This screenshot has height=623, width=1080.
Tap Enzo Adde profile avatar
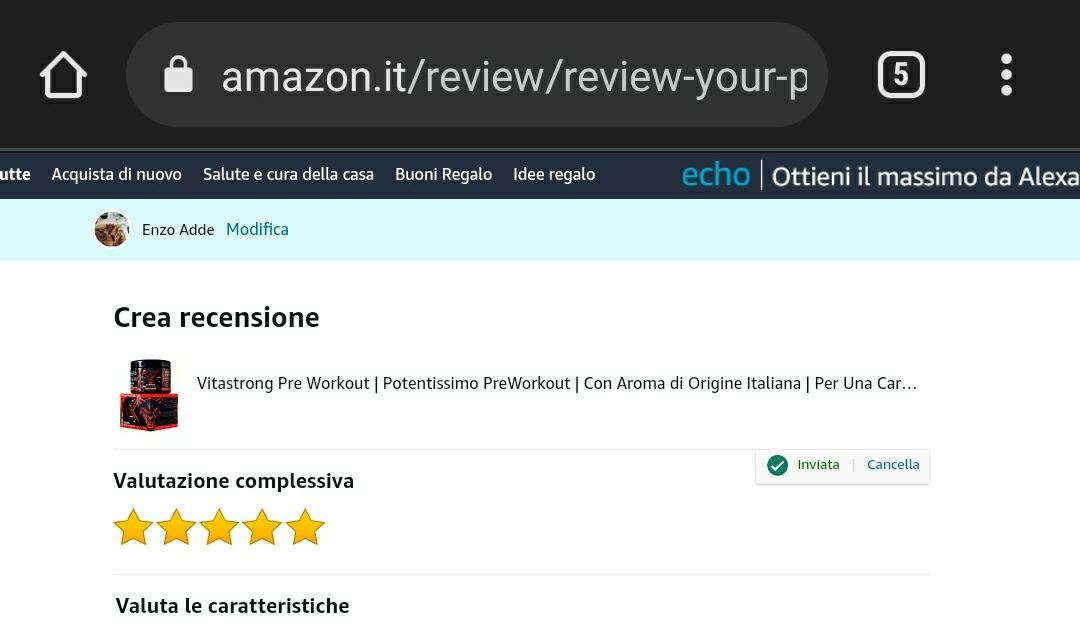coord(112,229)
